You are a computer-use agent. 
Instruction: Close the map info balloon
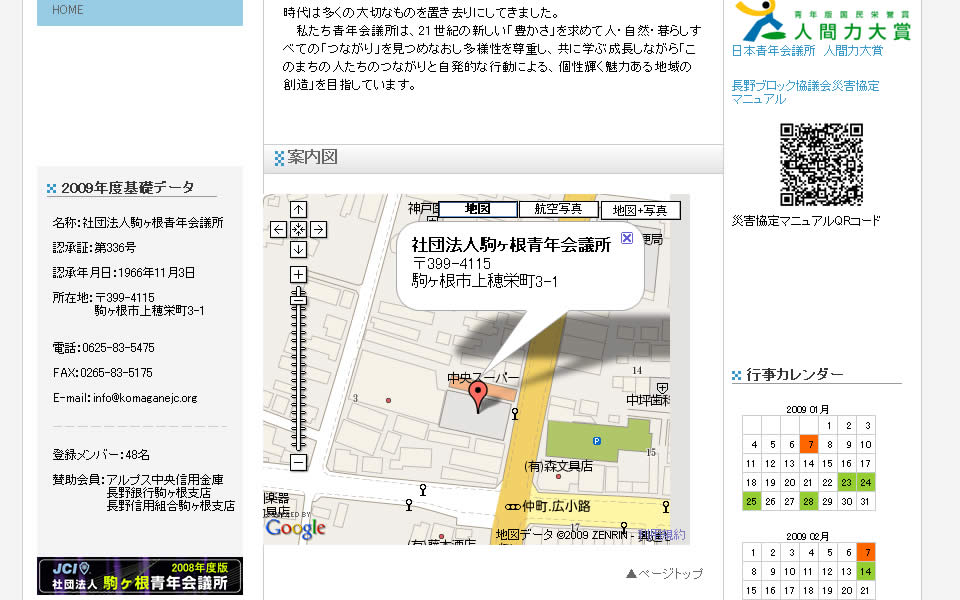click(627, 238)
